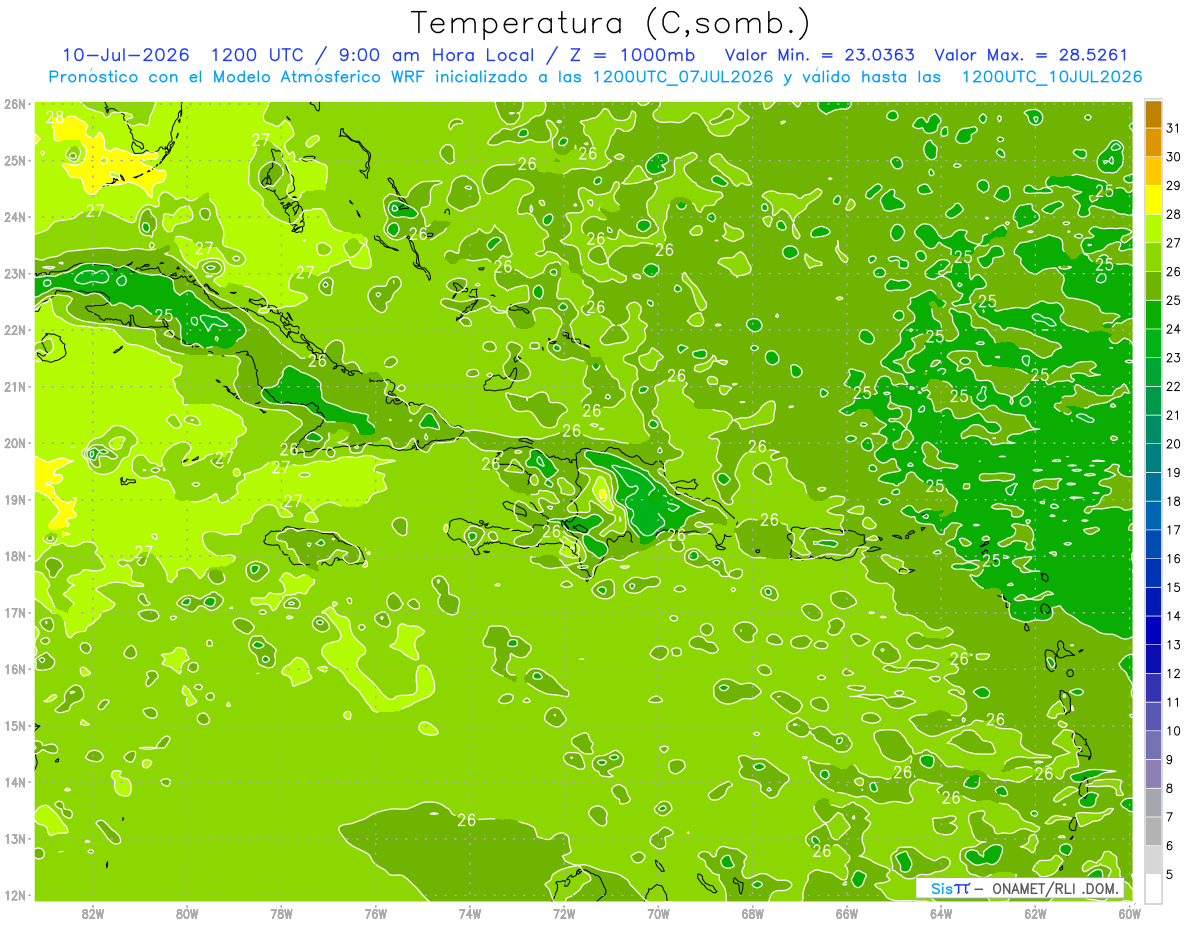Click the "64W" longitude axis label
Viewport: 1200px width, 927px height.
pos(941,913)
